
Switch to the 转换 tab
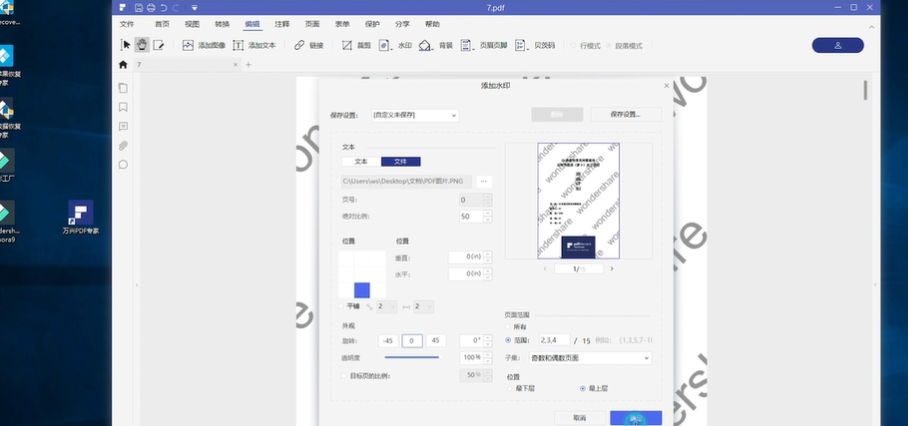pyautogui.click(x=222, y=24)
